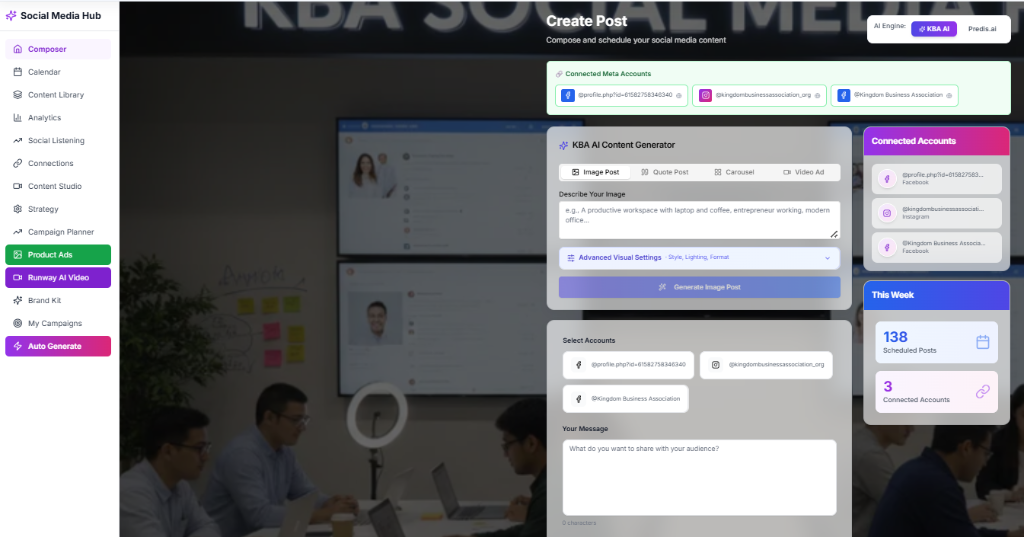Click the Carousel tab's grid icon

point(718,172)
